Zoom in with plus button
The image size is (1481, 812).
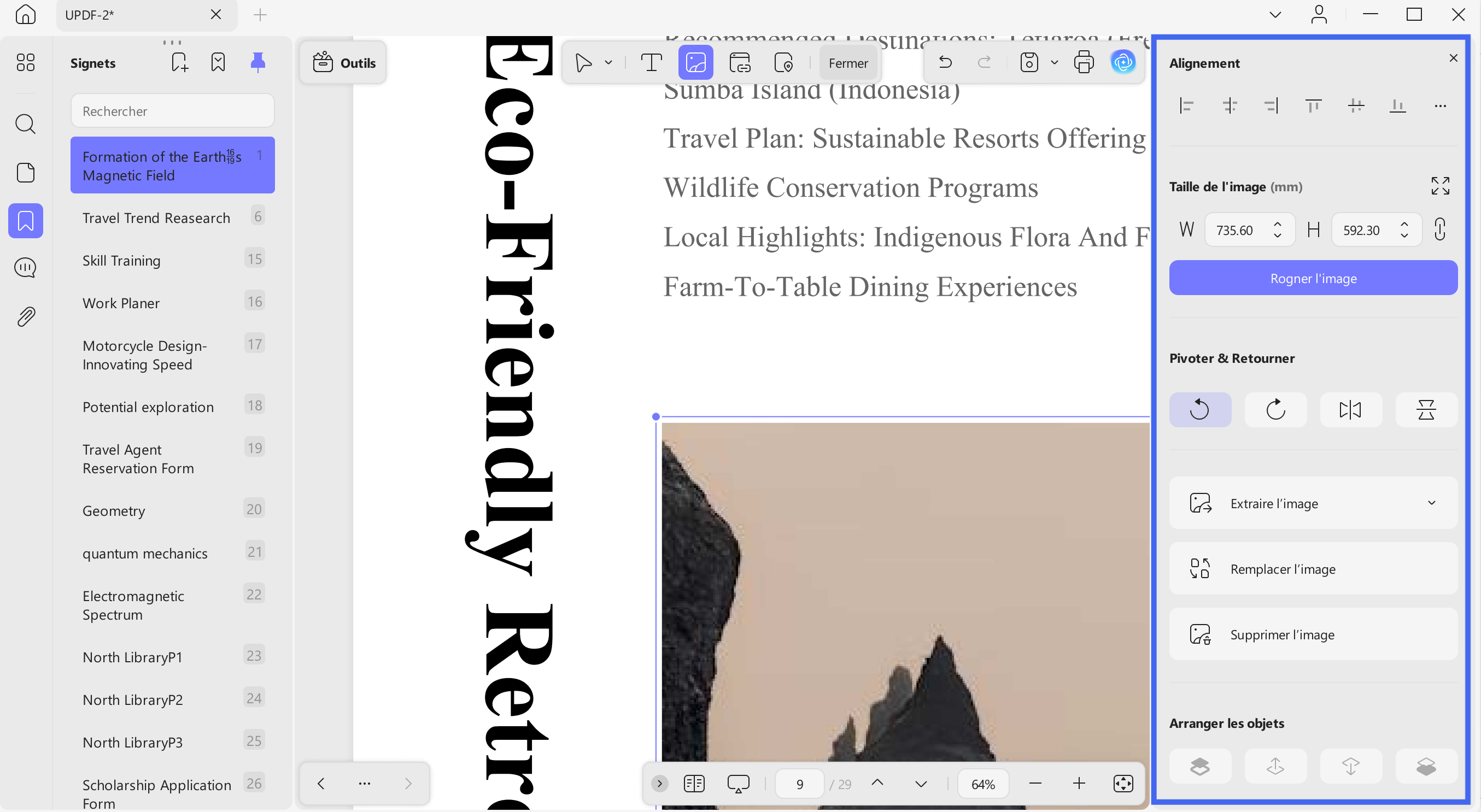[1079, 783]
